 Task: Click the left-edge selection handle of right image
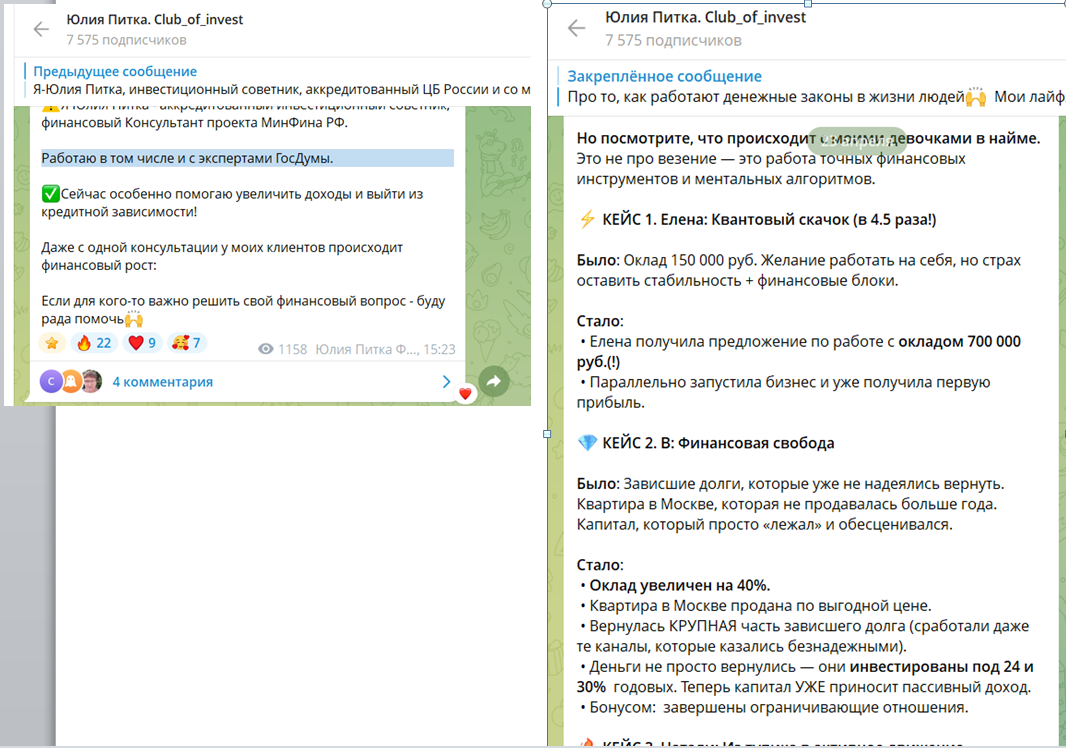pos(547,434)
